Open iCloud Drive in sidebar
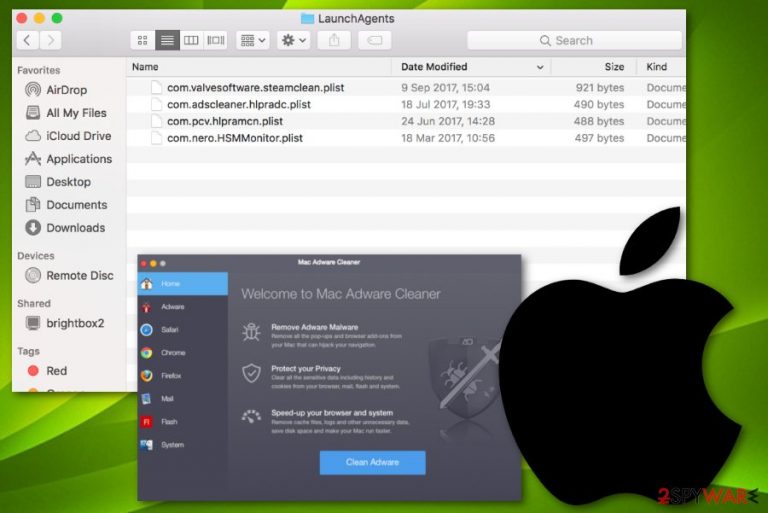768x513 pixels. click(x=68, y=136)
